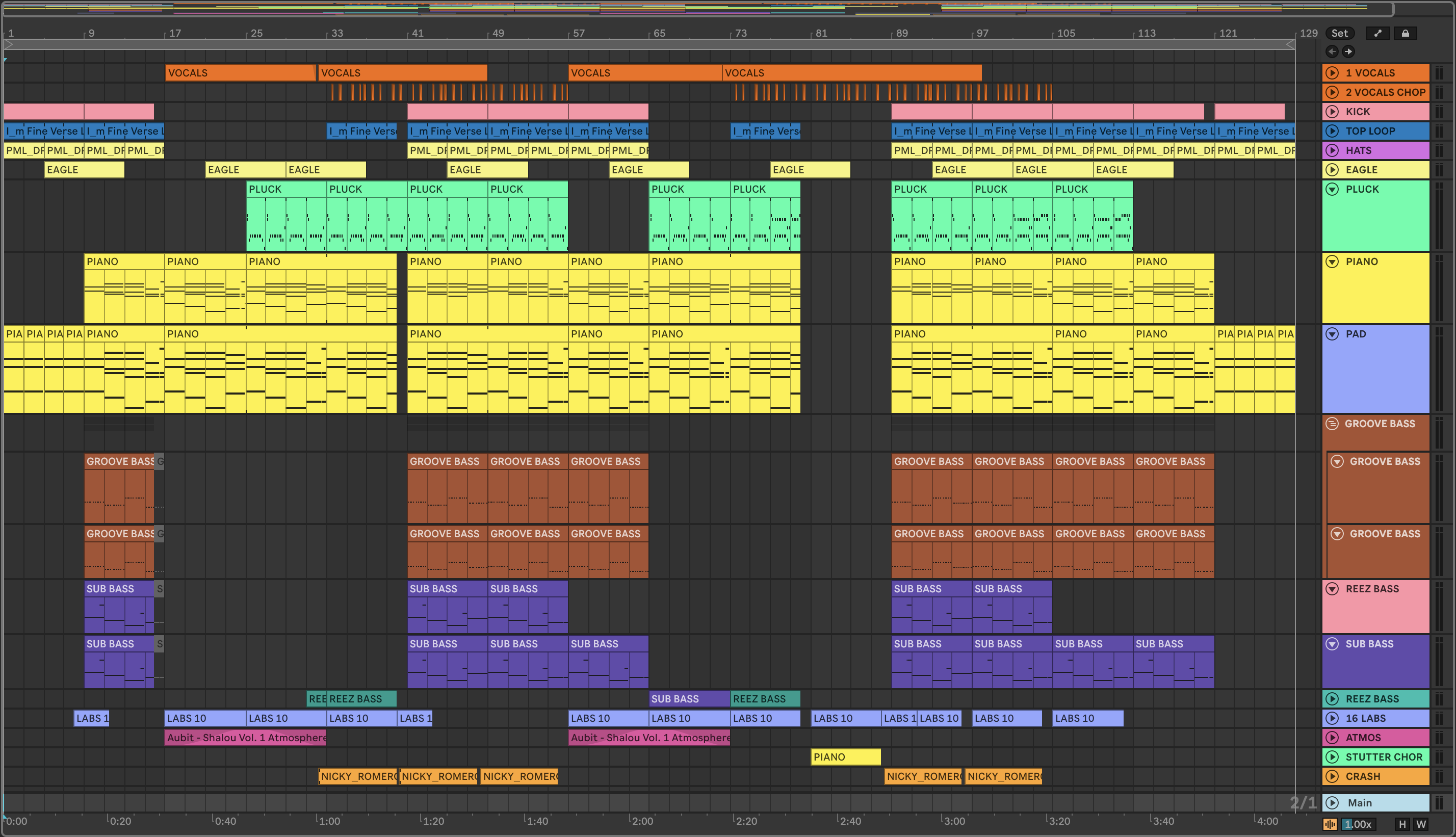The image size is (1456, 837).
Task: Select the STUTTER CHOR track header
Action: [1385, 757]
